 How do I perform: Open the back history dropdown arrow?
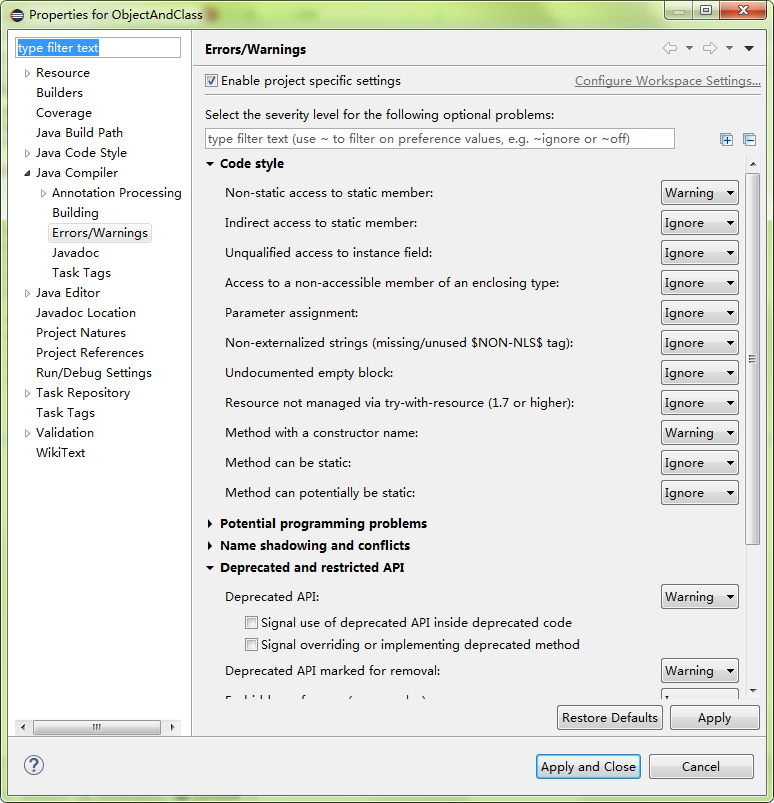689,48
